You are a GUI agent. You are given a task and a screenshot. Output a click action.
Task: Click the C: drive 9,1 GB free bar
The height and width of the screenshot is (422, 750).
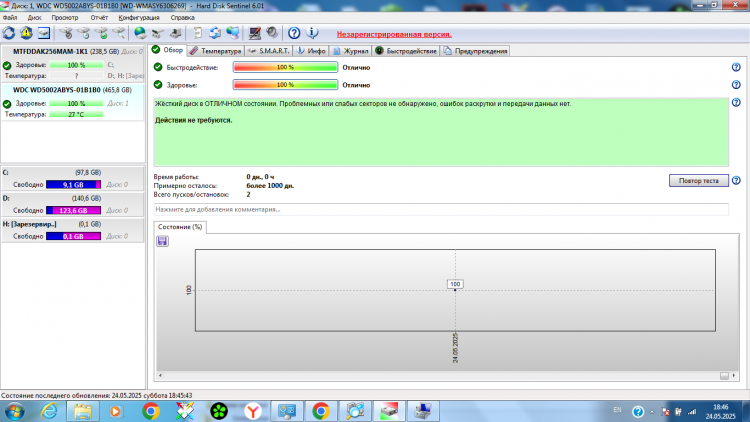pyautogui.click(x=73, y=185)
